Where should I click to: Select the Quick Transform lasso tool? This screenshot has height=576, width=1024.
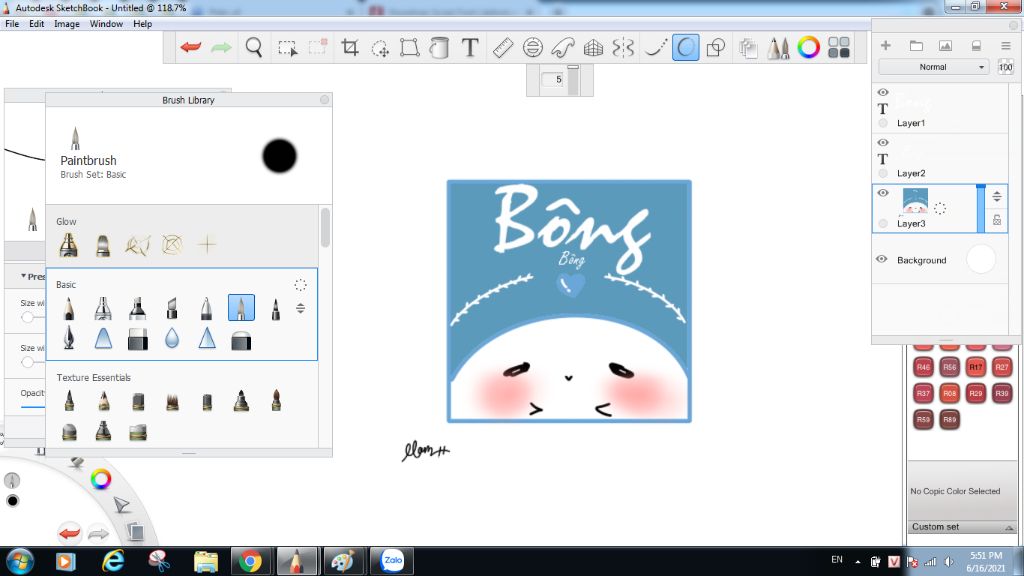tap(380, 48)
